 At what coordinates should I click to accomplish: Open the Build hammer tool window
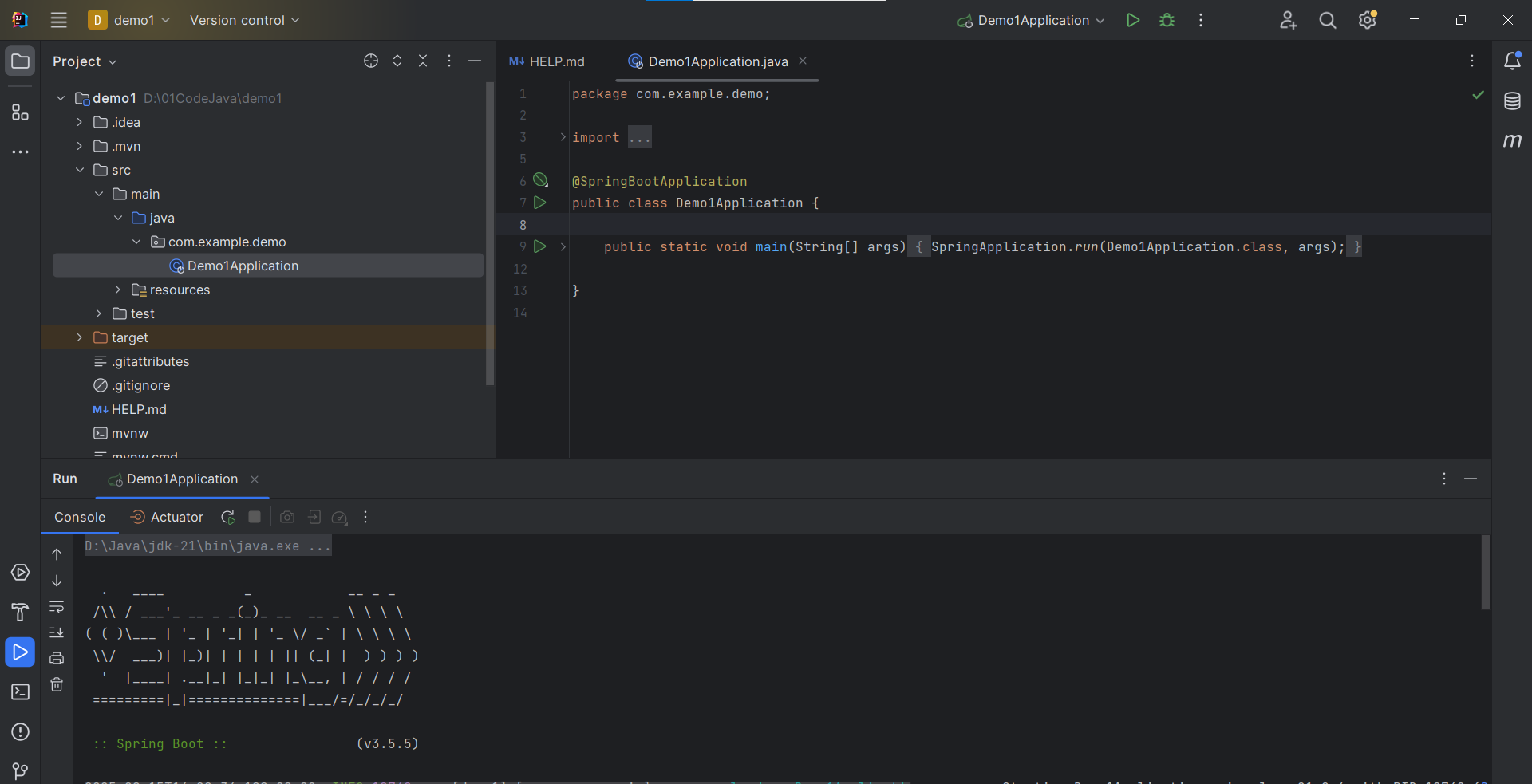20,612
